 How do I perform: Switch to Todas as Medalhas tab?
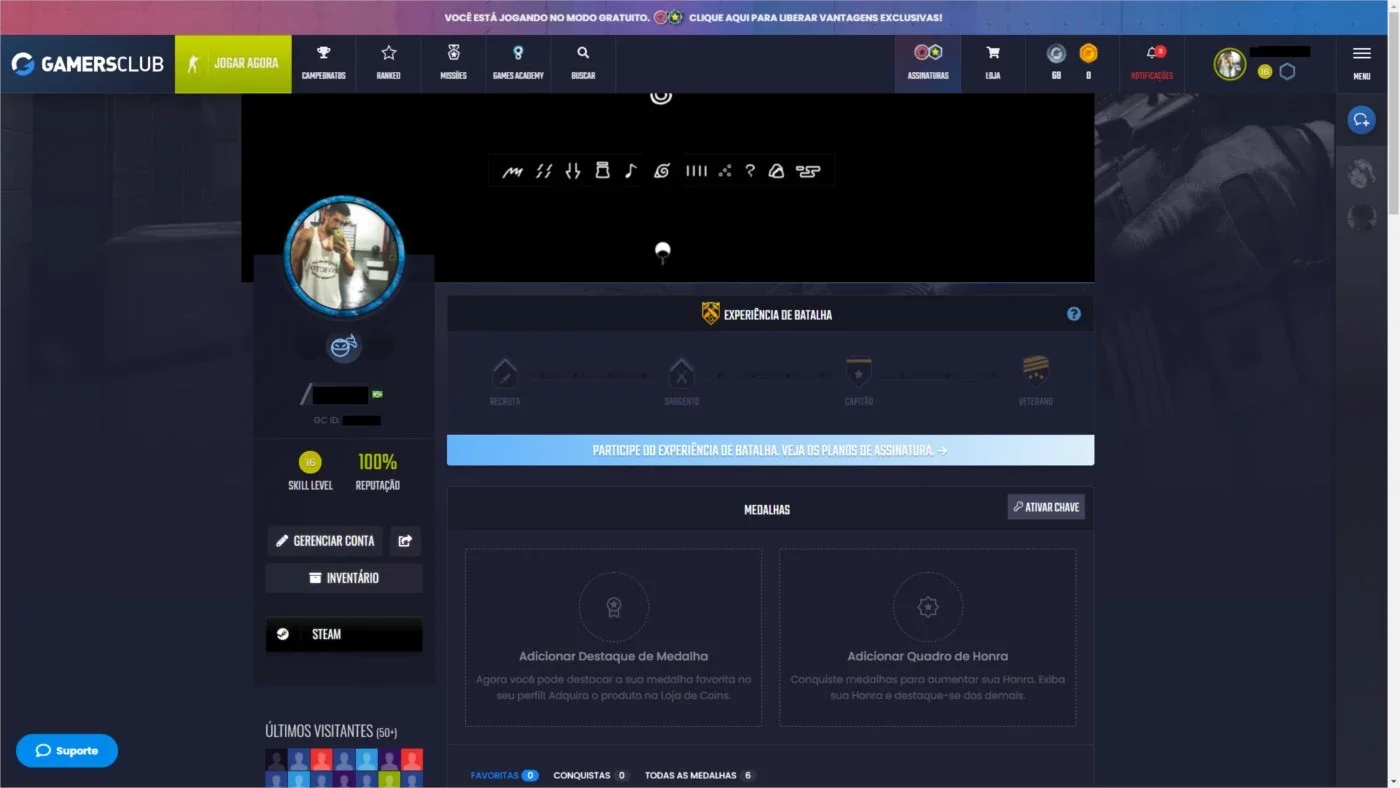[700, 775]
